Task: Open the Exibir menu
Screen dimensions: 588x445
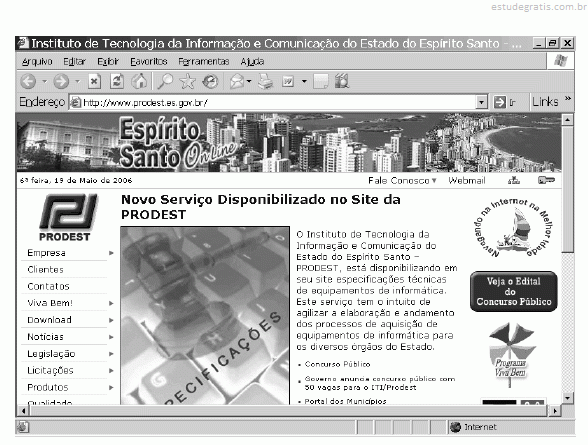Action: pos(108,61)
